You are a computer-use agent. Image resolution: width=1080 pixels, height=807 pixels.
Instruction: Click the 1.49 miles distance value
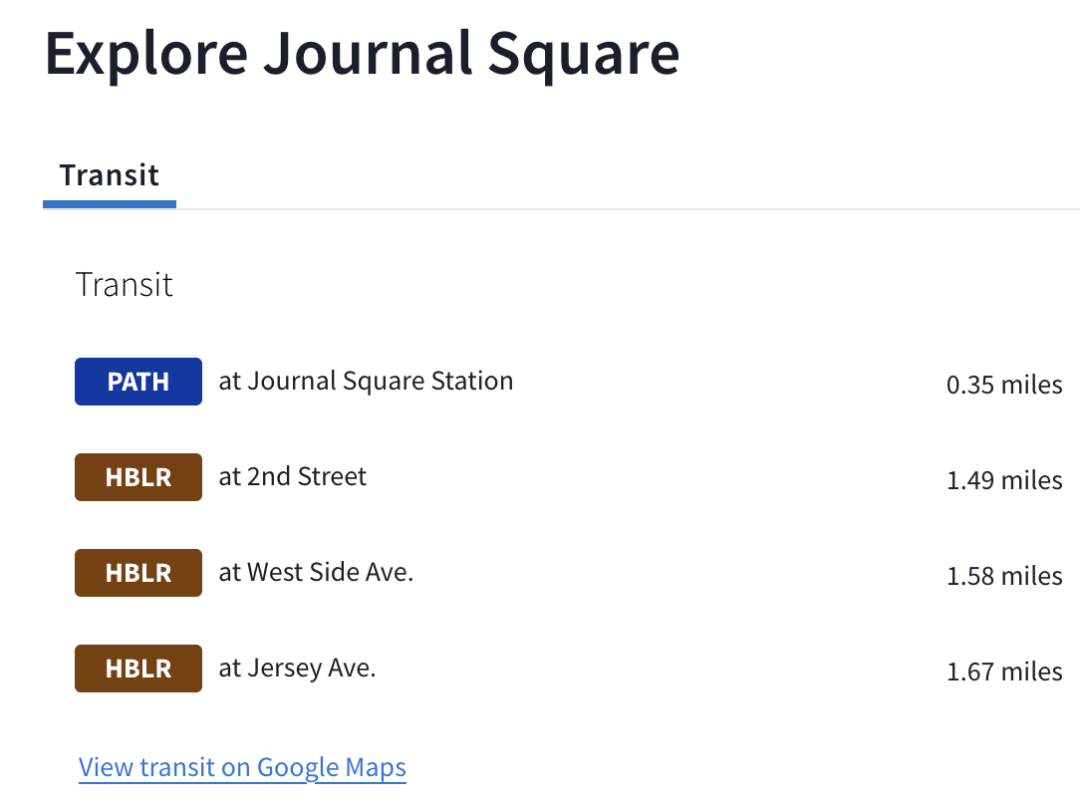(1004, 481)
